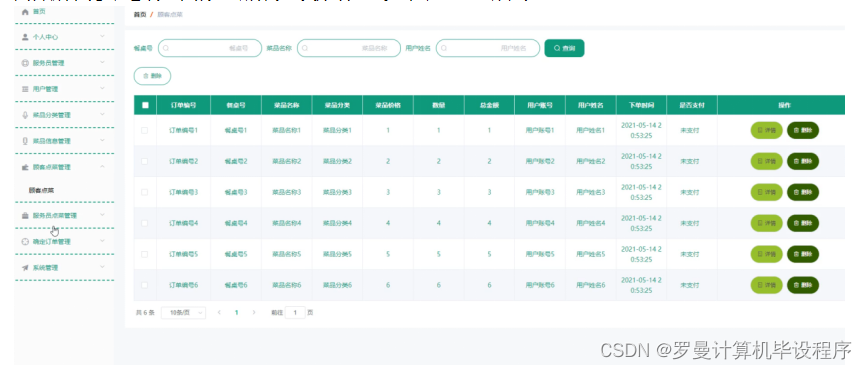Check the box for row 订单编号5
The height and width of the screenshot is (369, 867).
pos(145,254)
